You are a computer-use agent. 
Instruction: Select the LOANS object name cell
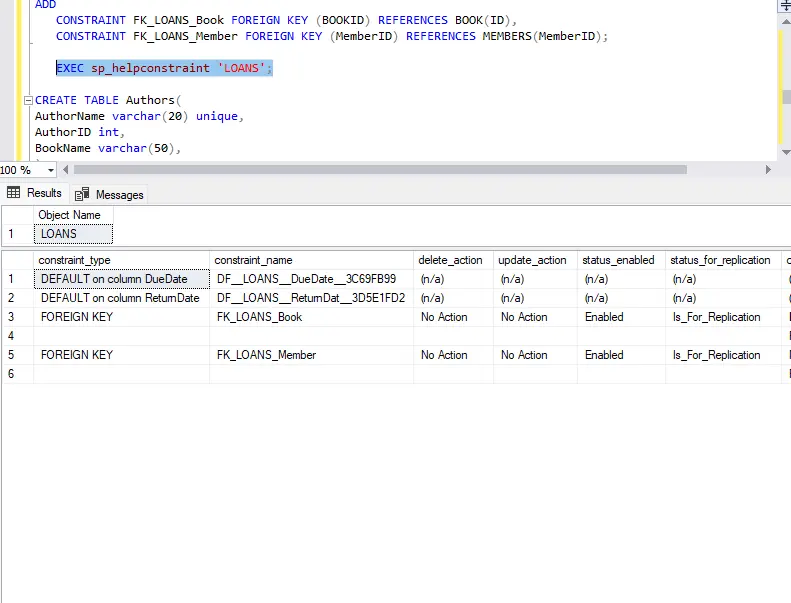pos(74,234)
